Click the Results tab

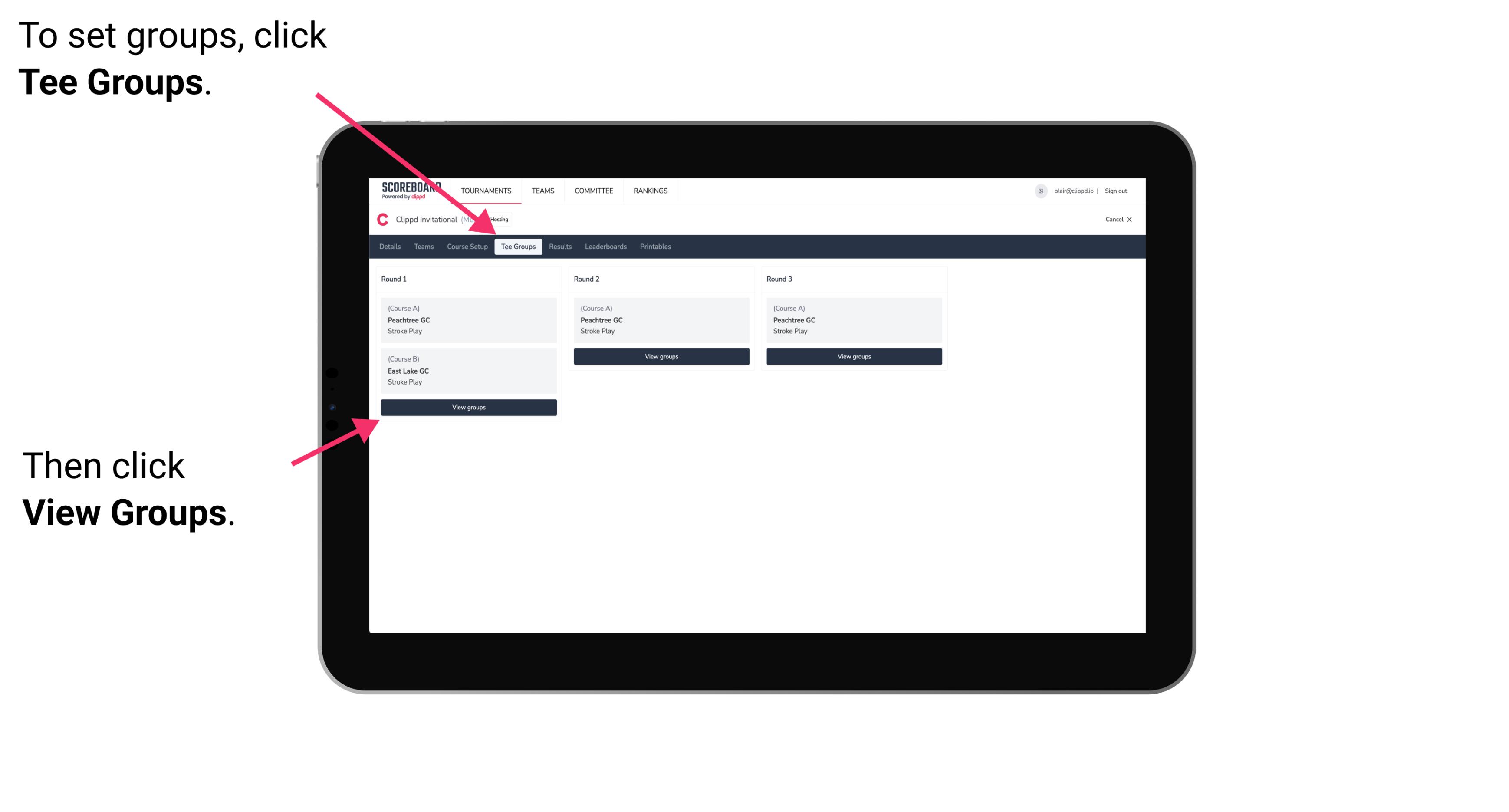[559, 246]
